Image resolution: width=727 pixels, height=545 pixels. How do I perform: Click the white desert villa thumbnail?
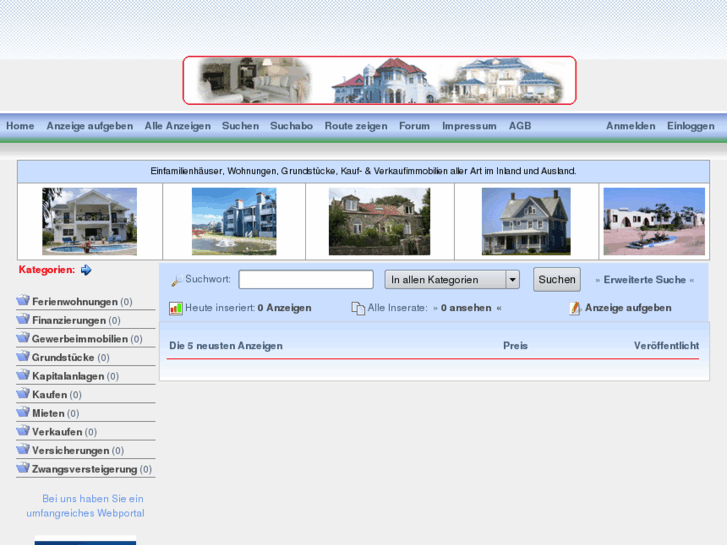(654, 221)
